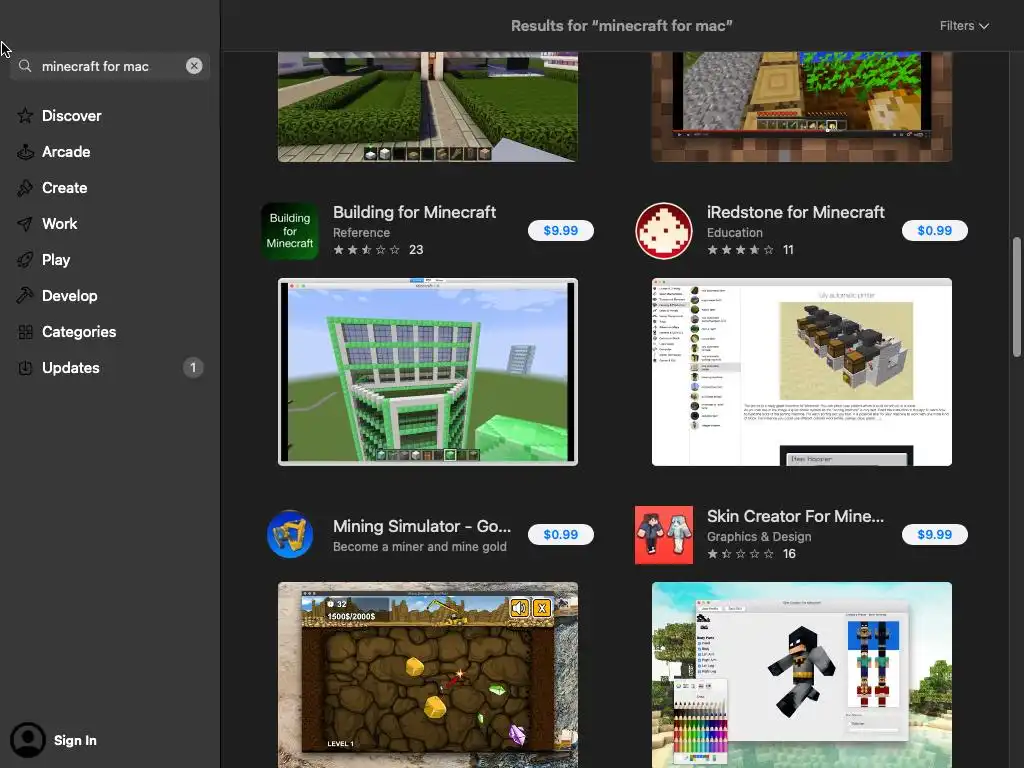Image resolution: width=1024 pixels, height=768 pixels.
Task: Click the 'Graphics & Design' text
Action: coord(759,537)
